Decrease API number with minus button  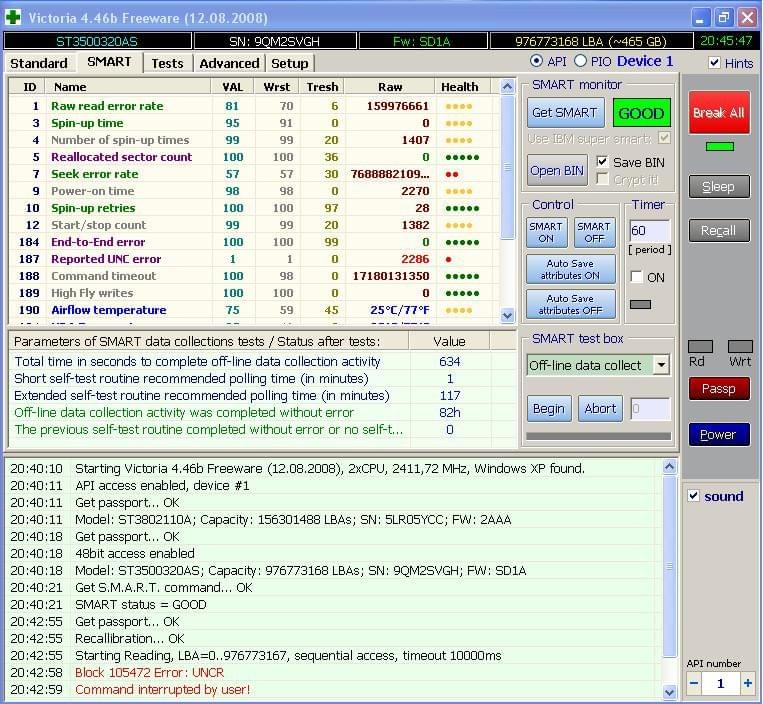pyautogui.click(x=694, y=683)
